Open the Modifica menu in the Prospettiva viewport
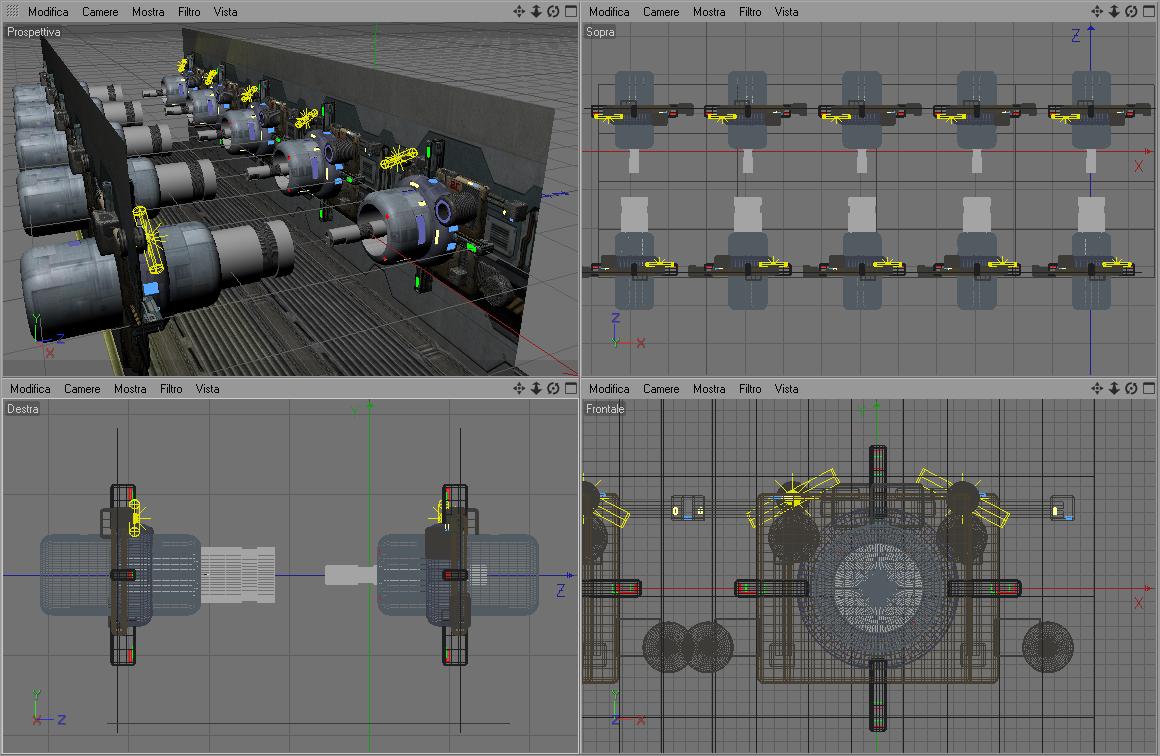 (x=48, y=12)
